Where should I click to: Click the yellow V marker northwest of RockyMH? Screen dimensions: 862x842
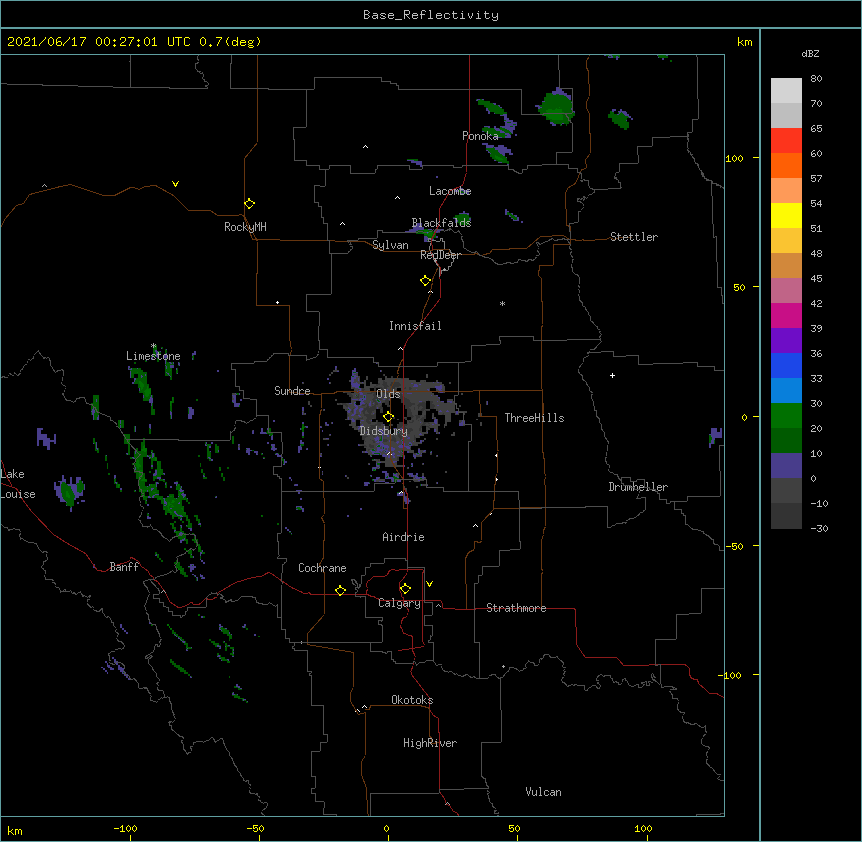pos(175,184)
